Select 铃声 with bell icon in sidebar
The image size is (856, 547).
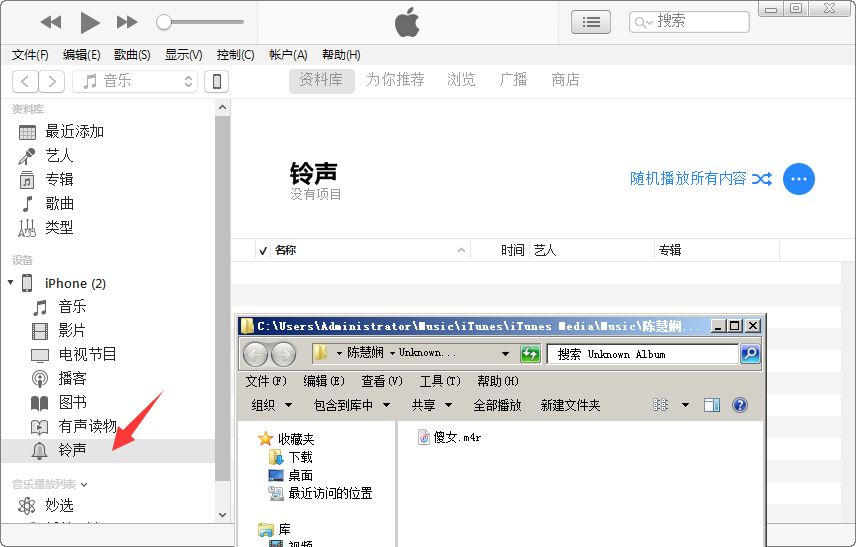tap(72, 450)
